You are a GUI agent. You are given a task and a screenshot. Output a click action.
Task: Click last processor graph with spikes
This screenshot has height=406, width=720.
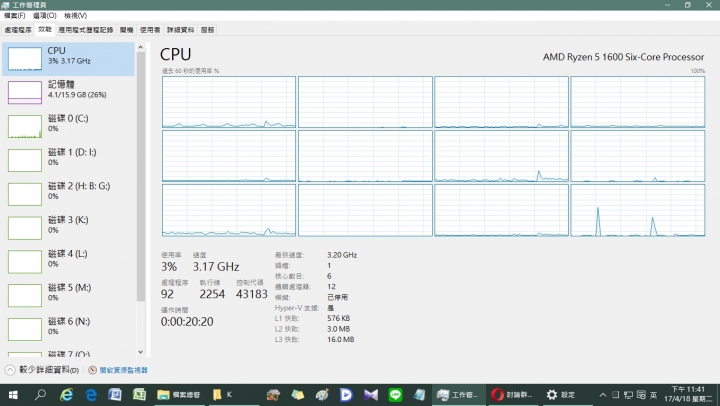point(638,210)
